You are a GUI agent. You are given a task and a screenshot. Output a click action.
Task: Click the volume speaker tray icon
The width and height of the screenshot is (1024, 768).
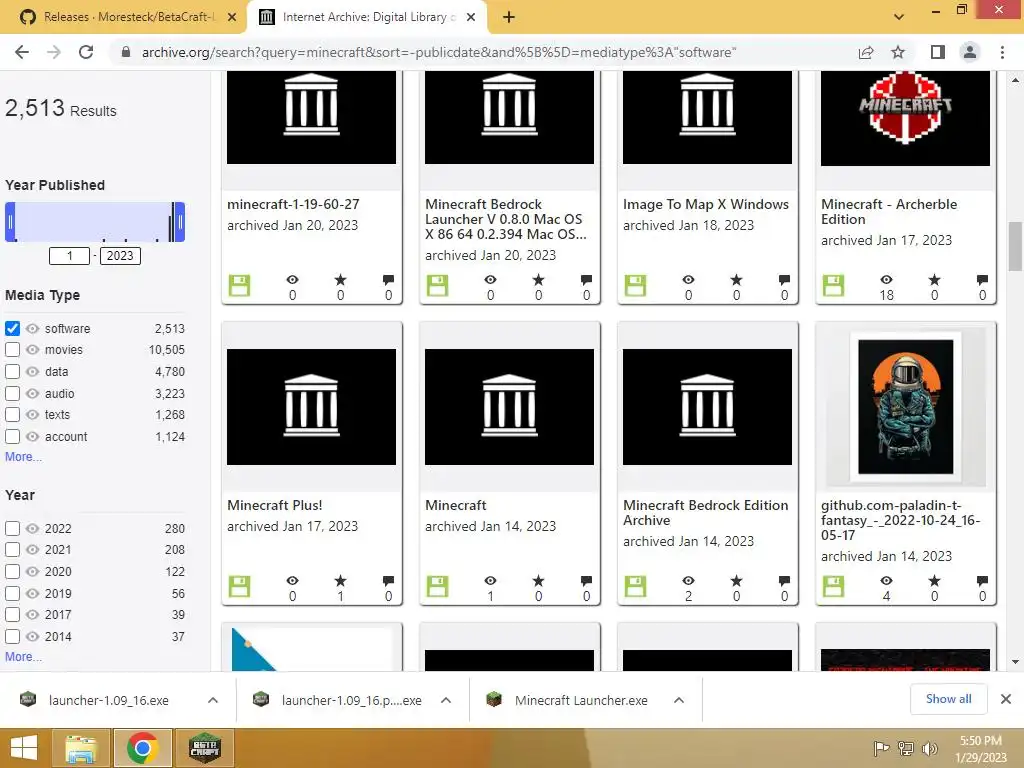pos(929,748)
